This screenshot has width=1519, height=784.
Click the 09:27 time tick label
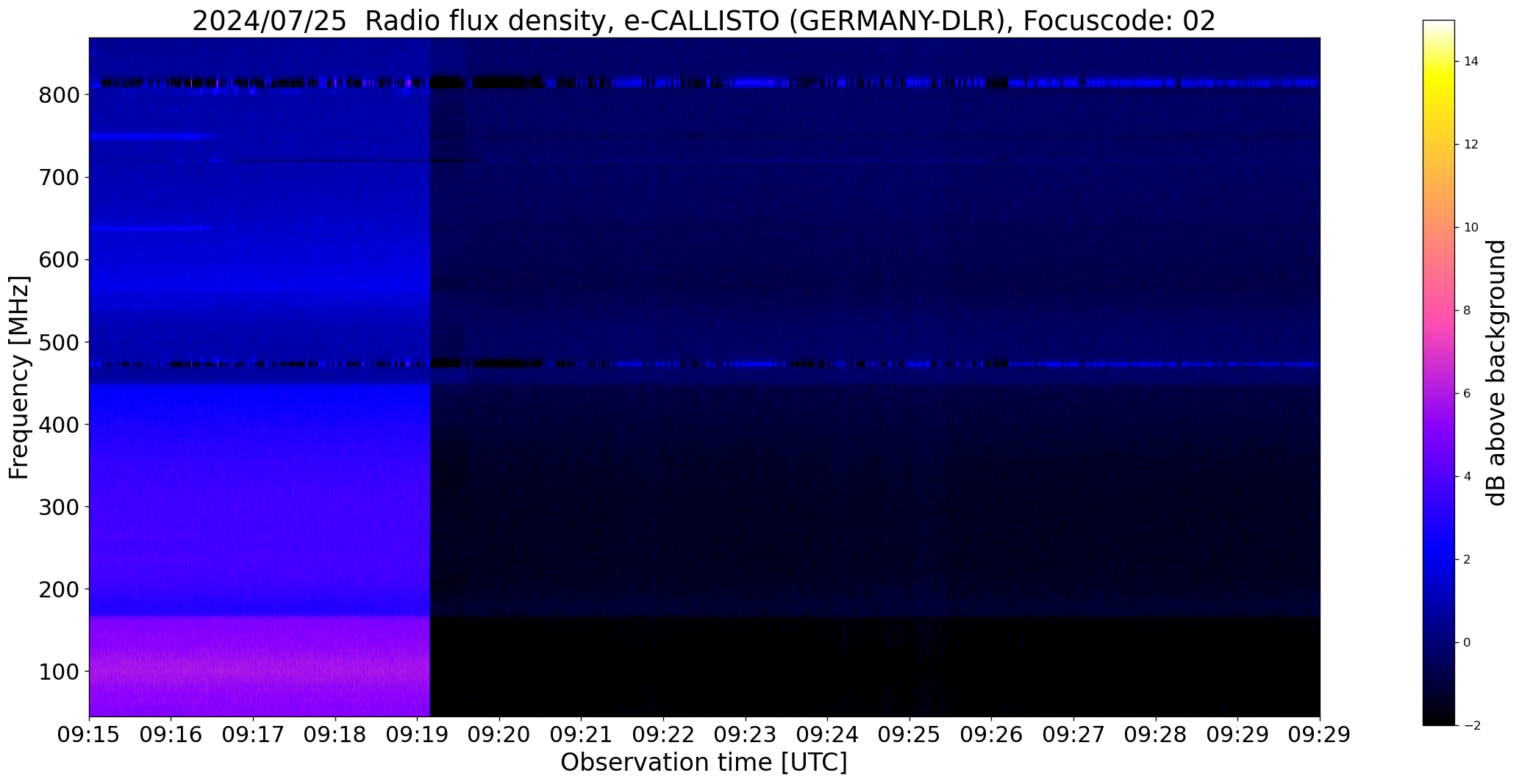coord(1074,735)
